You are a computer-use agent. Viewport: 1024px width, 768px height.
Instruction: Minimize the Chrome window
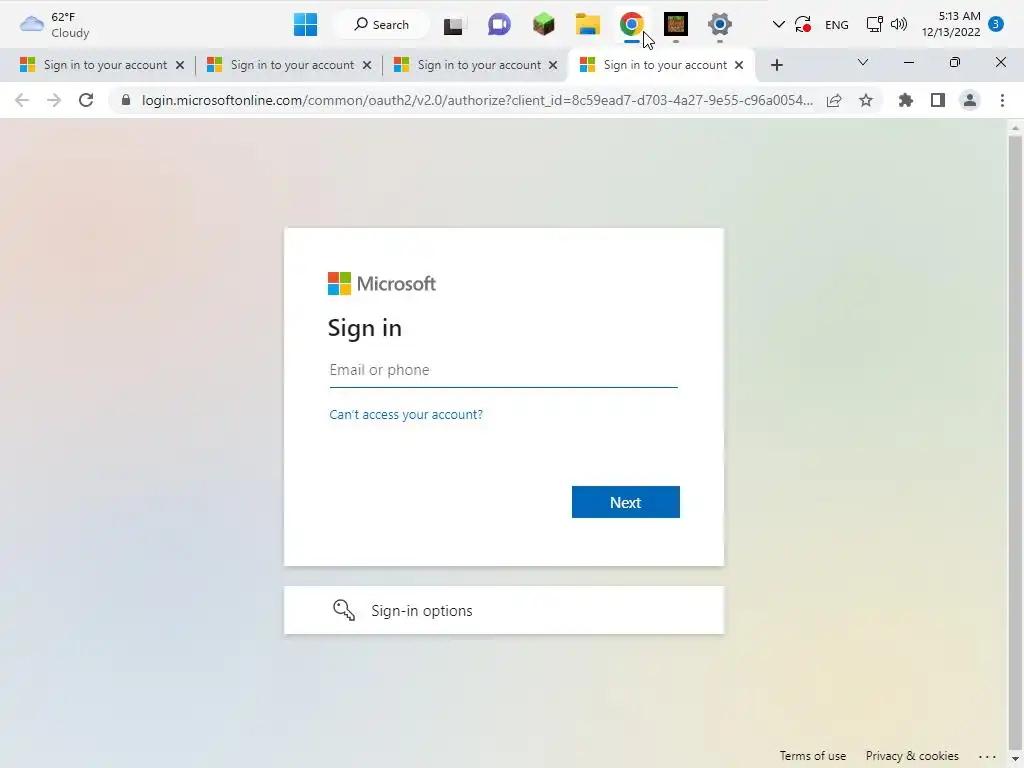click(x=908, y=63)
